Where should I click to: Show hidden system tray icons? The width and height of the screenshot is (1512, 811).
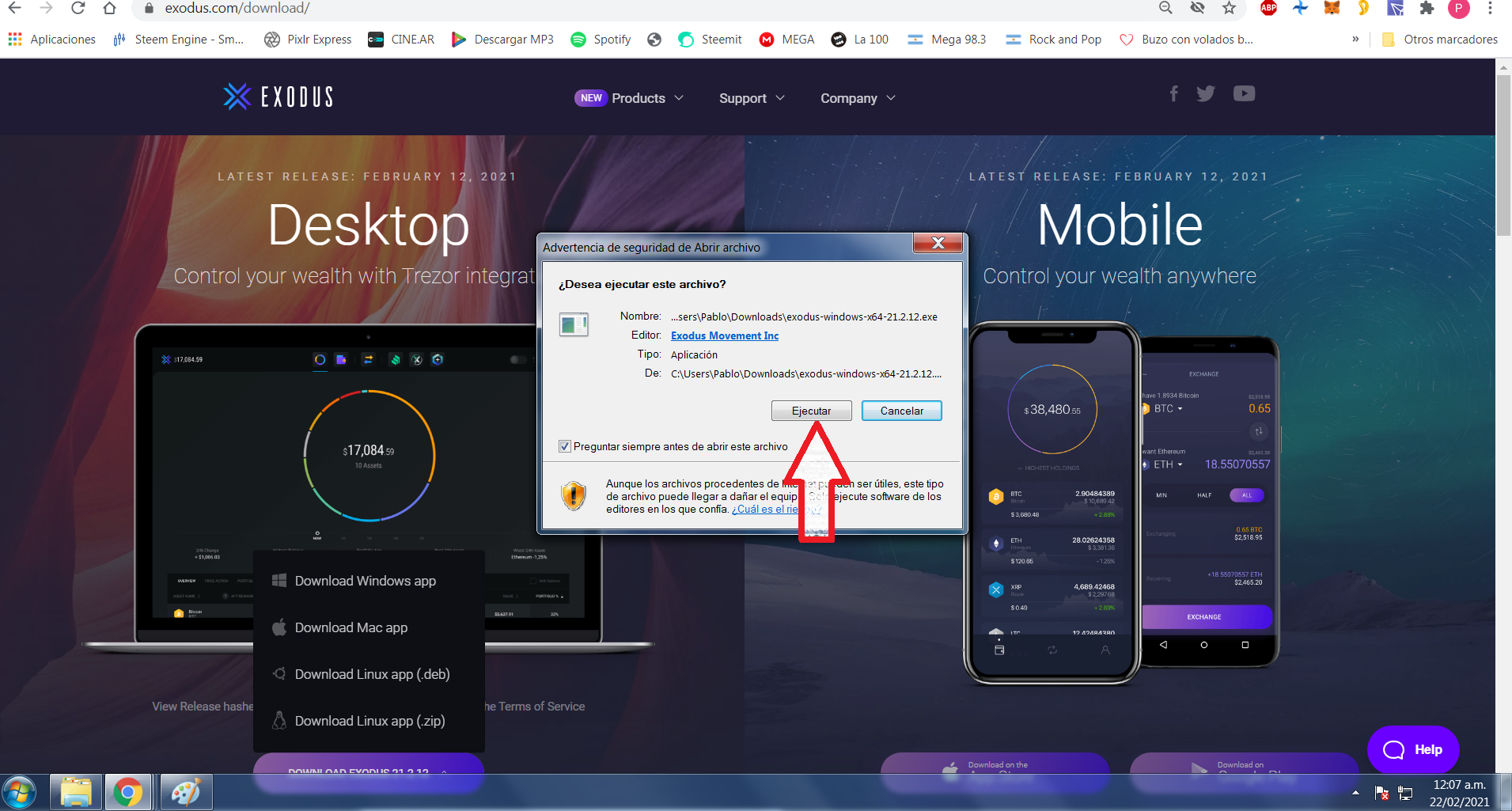pyautogui.click(x=1355, y=793)
